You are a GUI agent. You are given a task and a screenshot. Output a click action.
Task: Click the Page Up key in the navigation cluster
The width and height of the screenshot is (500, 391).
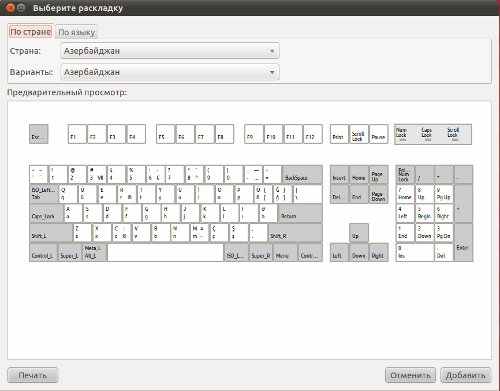pos(379,174)
